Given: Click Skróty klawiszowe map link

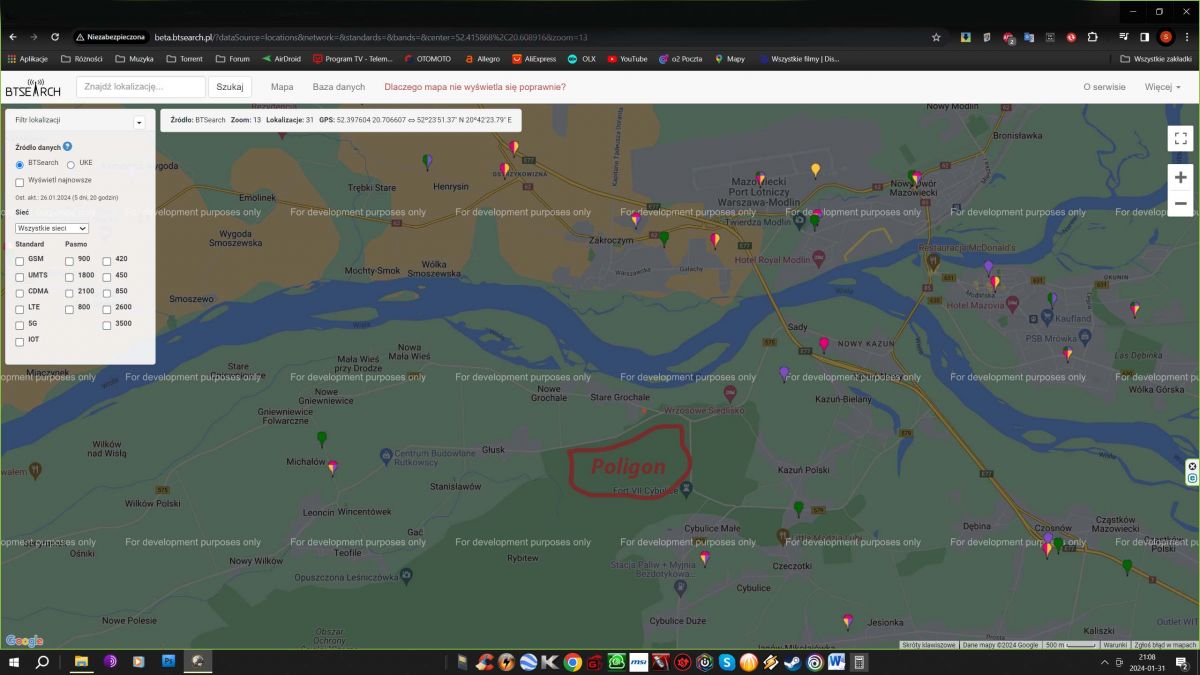Looking at the screenshot, I should point(928,645).
